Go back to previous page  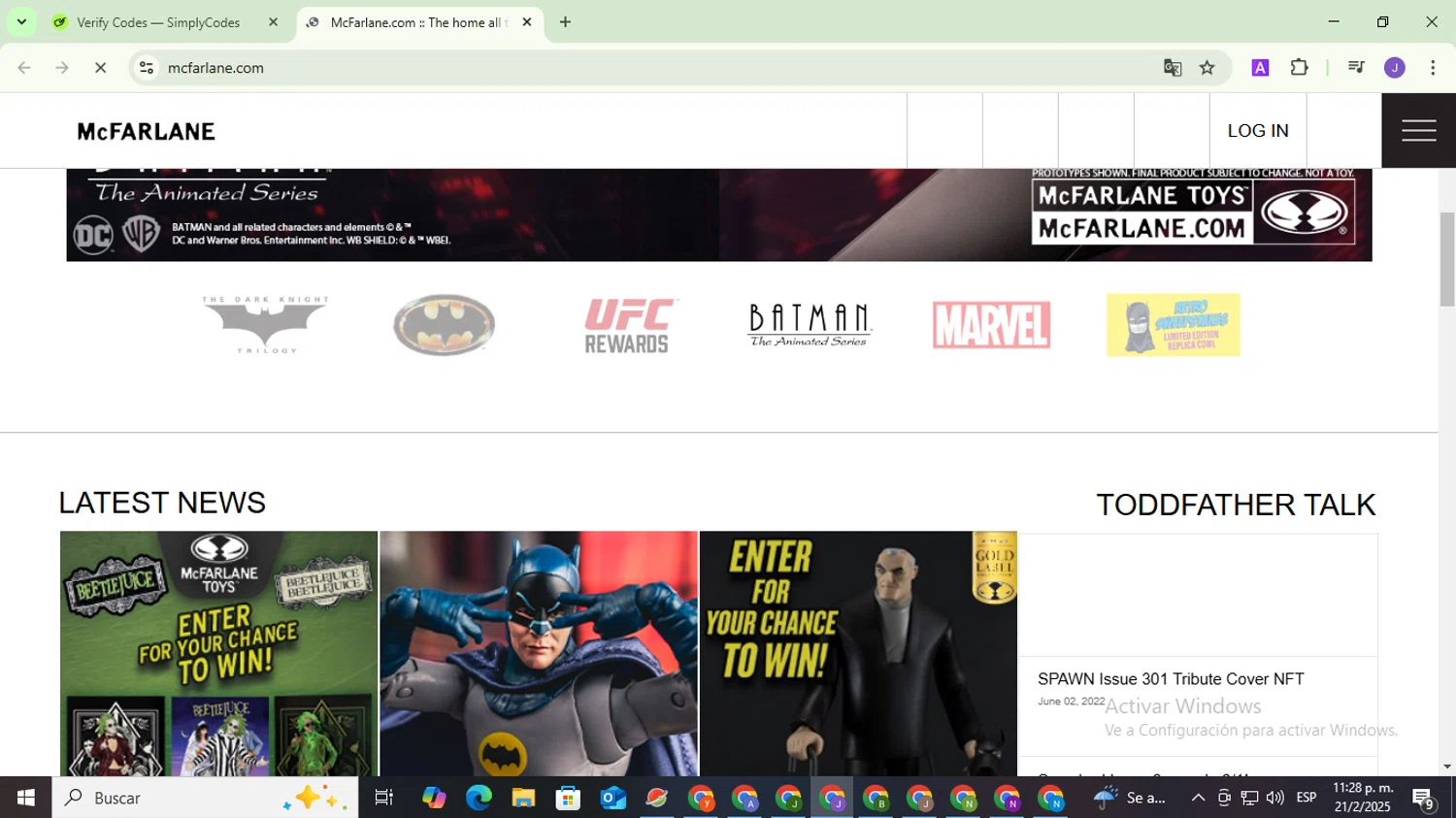tap(24, 68)
